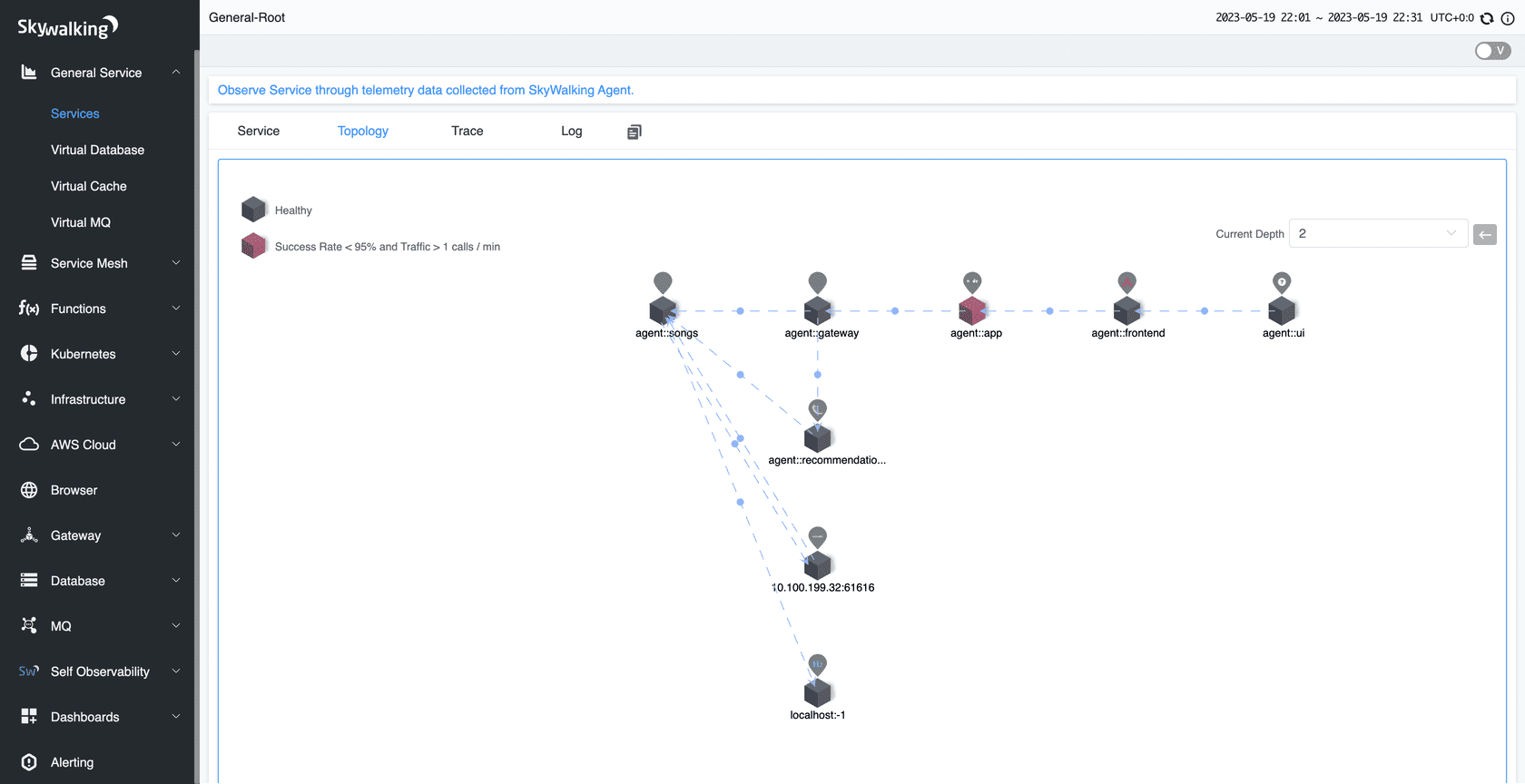Click the localhost:-1 node
Screen dimensions: 1525x784
818,693
